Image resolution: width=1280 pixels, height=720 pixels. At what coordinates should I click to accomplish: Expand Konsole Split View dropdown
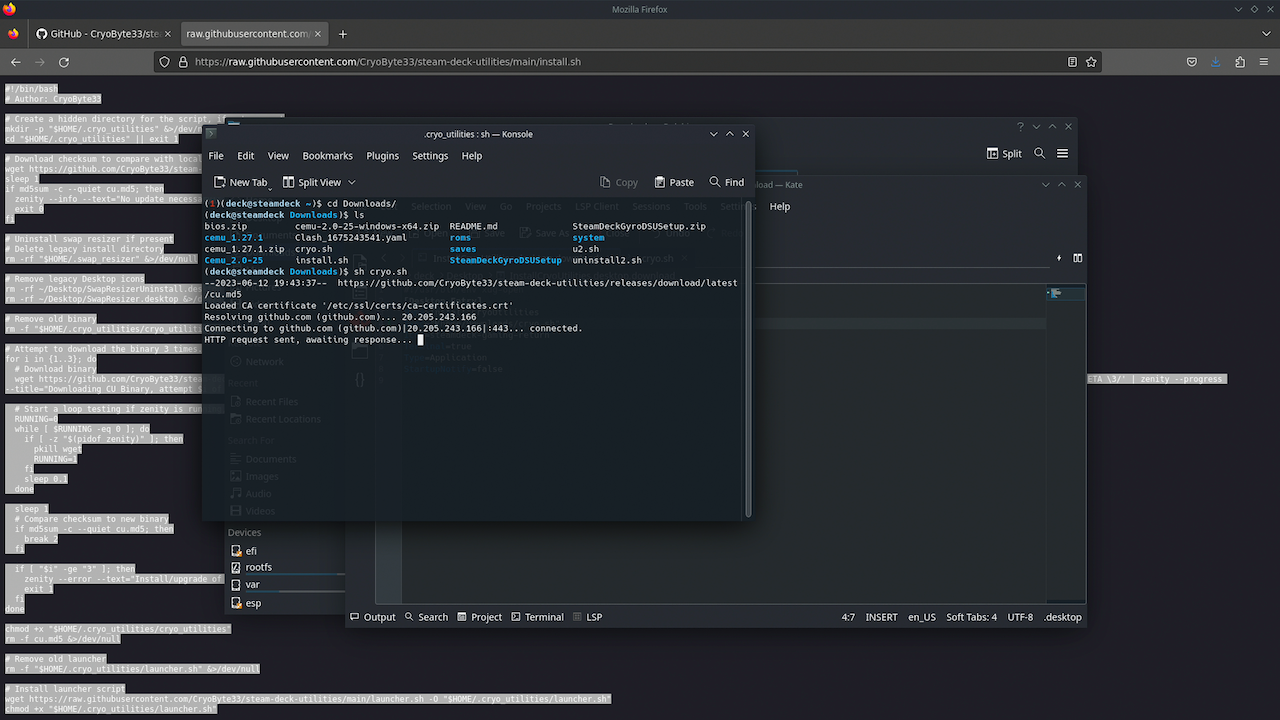point(352,182)
